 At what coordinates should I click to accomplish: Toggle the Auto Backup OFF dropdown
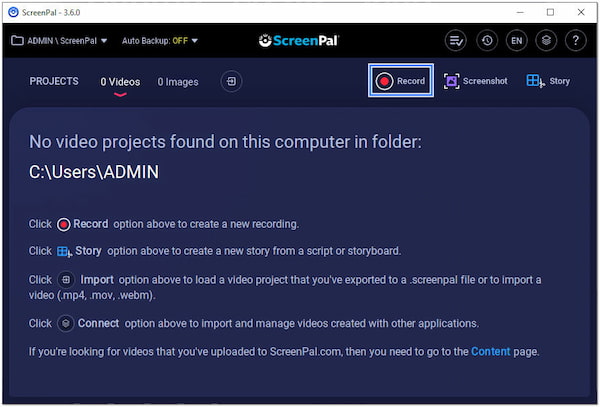tap(160, 41)
